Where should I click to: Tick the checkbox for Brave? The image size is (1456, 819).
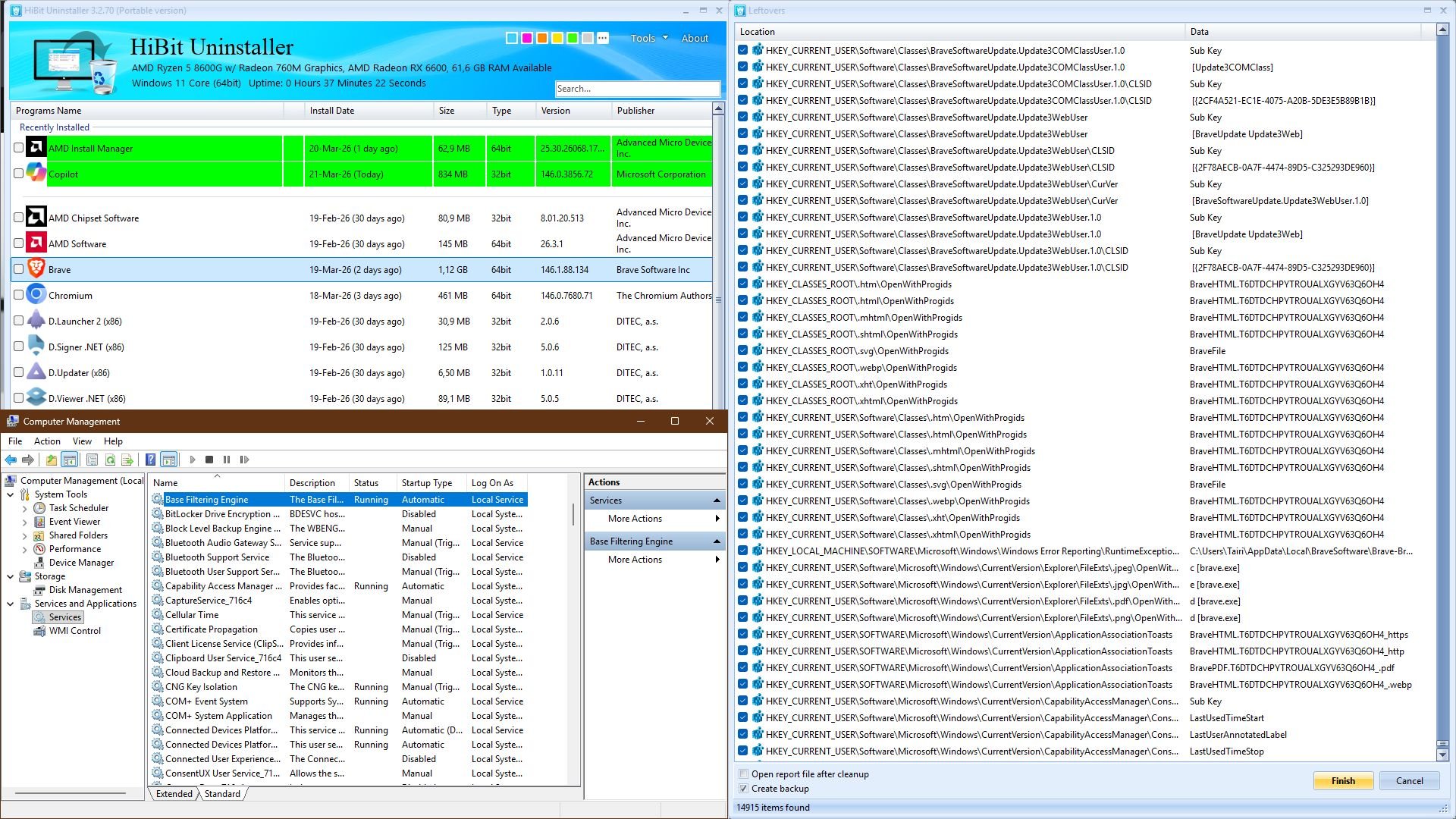click(x=19, y=269)
